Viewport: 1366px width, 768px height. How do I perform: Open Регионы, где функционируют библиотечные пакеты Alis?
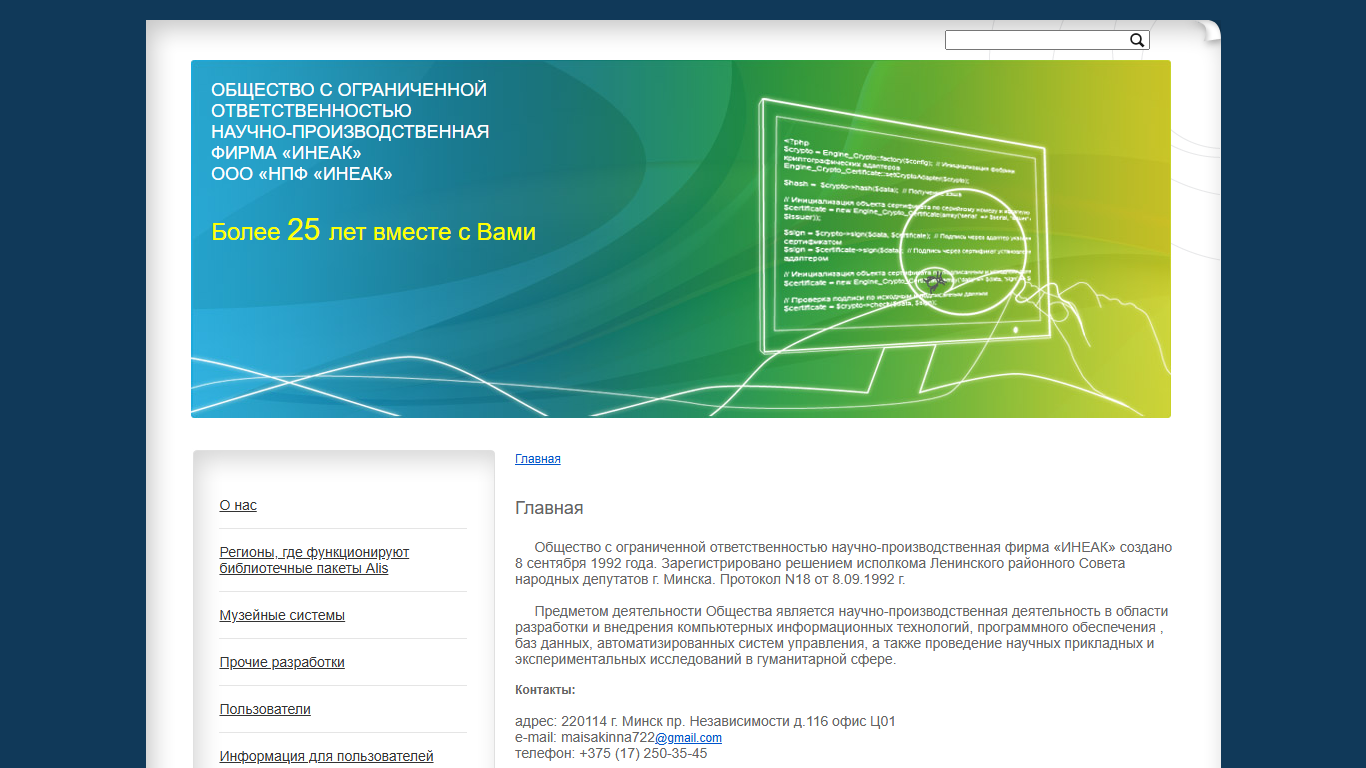(314, 560)
